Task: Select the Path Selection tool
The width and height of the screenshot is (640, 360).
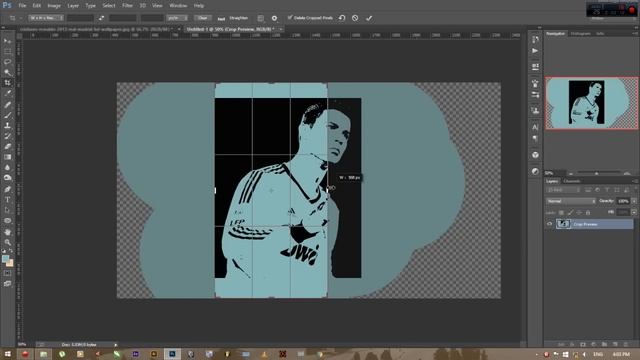Action: click(7, 210)
